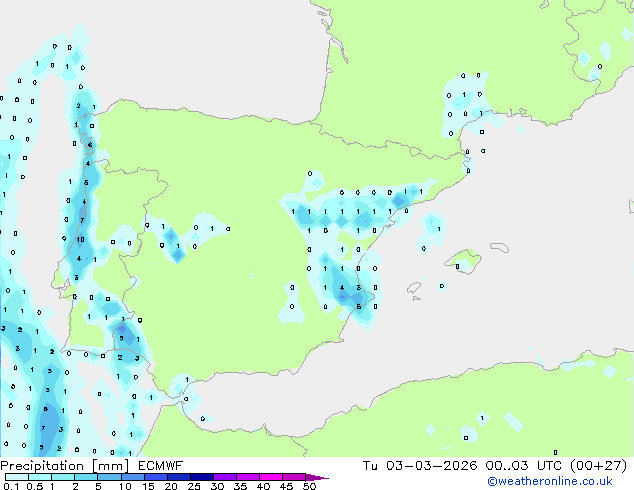This screenshot has height=490, width=634.
Task: Click the date '03-03-2026' text
Action: click(x=431, y=466)
